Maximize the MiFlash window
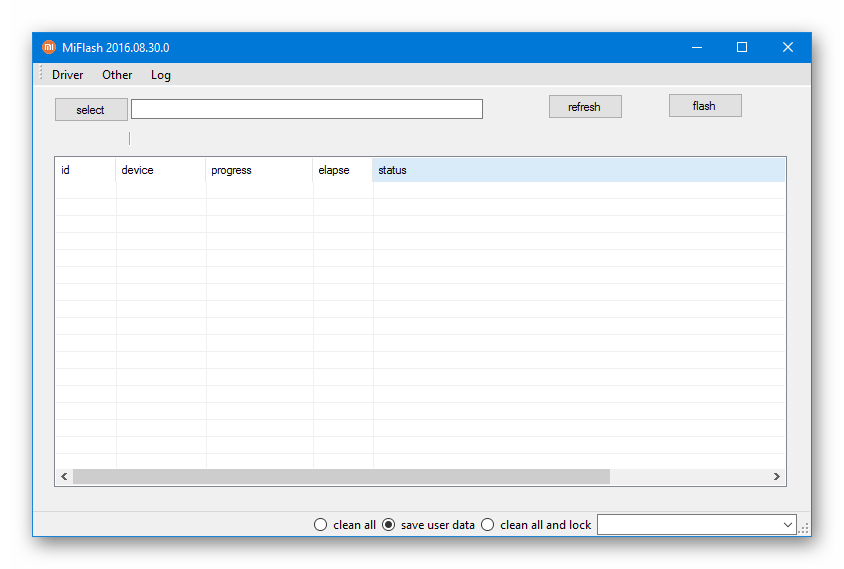The height and width of the screenshot is (569, 844). tap(742, 47)
